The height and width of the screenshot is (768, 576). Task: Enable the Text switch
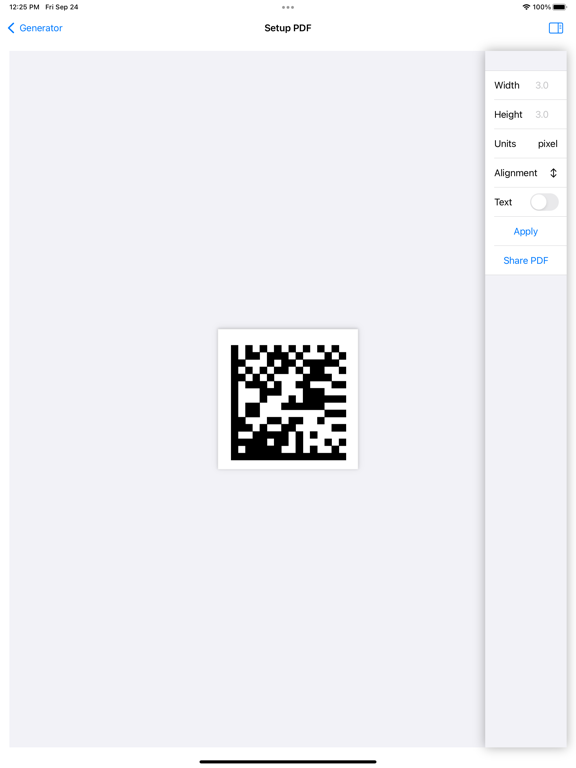coord(544,202)
